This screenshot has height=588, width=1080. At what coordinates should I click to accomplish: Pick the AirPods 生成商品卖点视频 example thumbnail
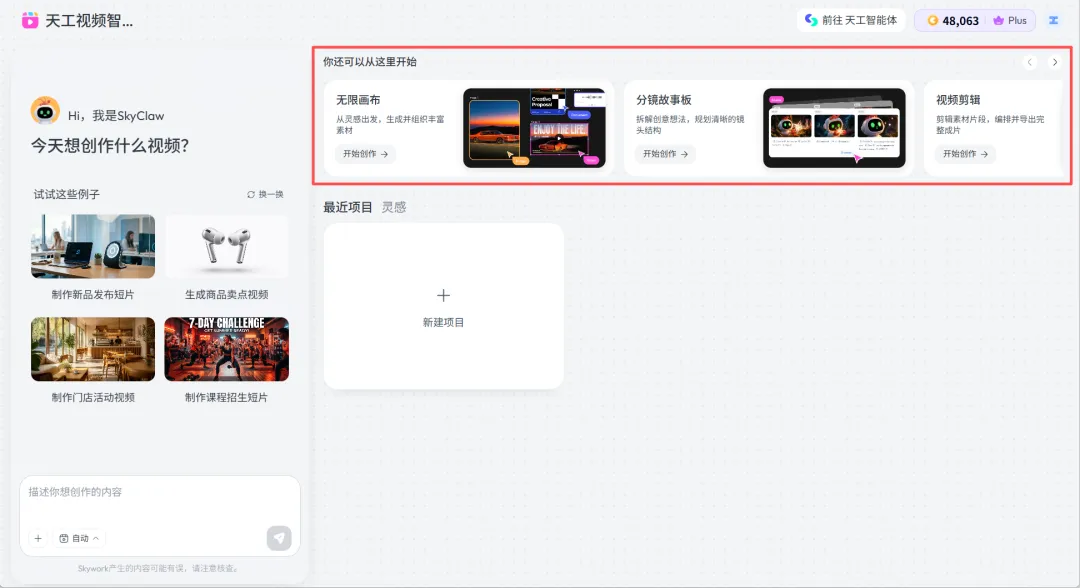pyautogui.click(x=227, y=246)
